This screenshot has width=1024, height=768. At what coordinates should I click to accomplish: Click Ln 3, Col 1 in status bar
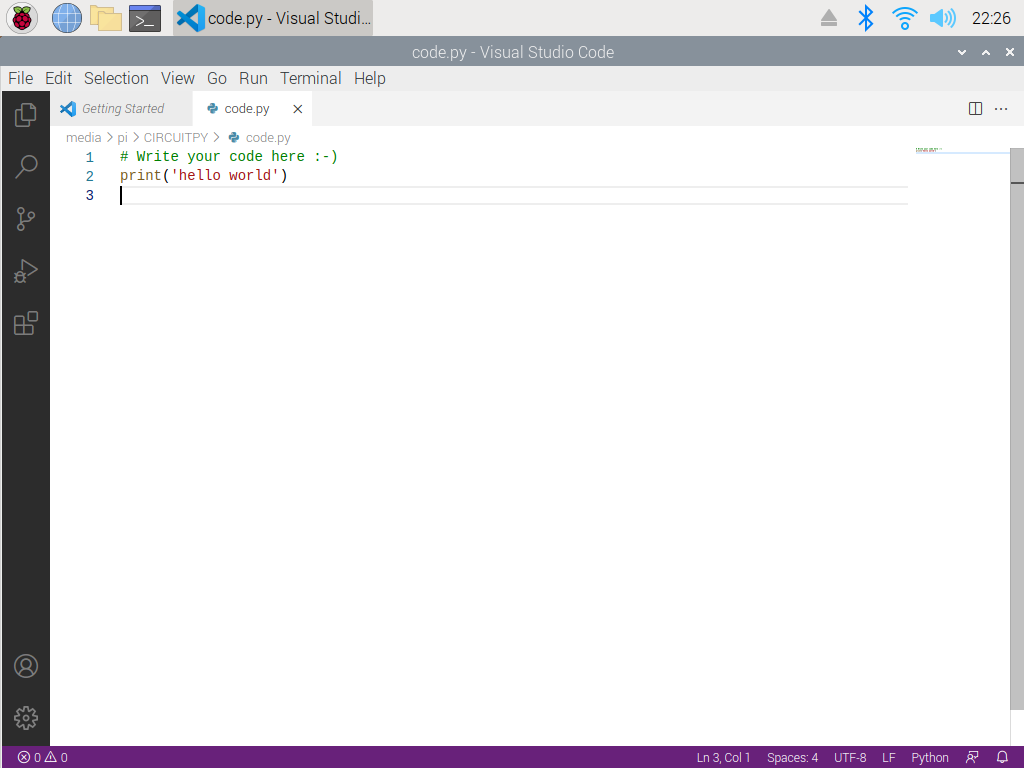pos(724,758)
